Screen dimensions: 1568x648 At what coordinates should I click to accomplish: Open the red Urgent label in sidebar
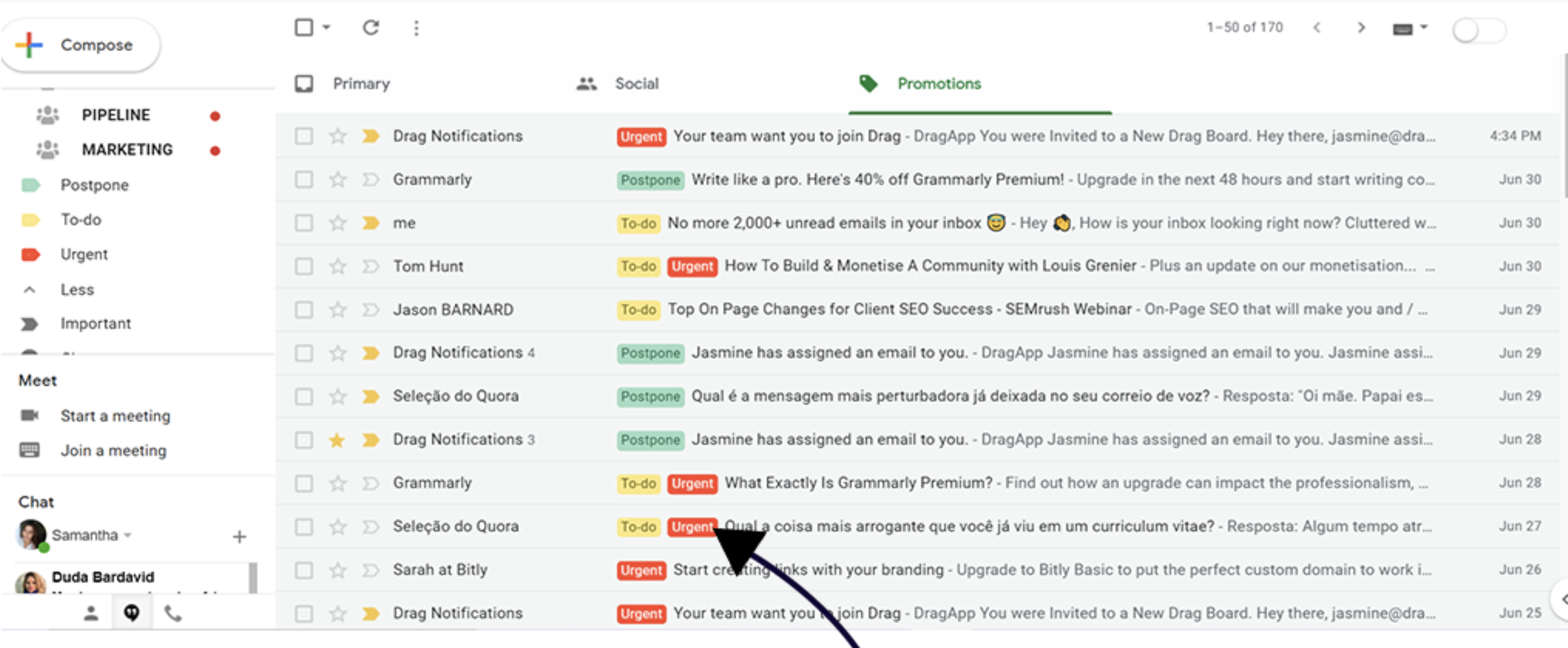pos(83,255)
